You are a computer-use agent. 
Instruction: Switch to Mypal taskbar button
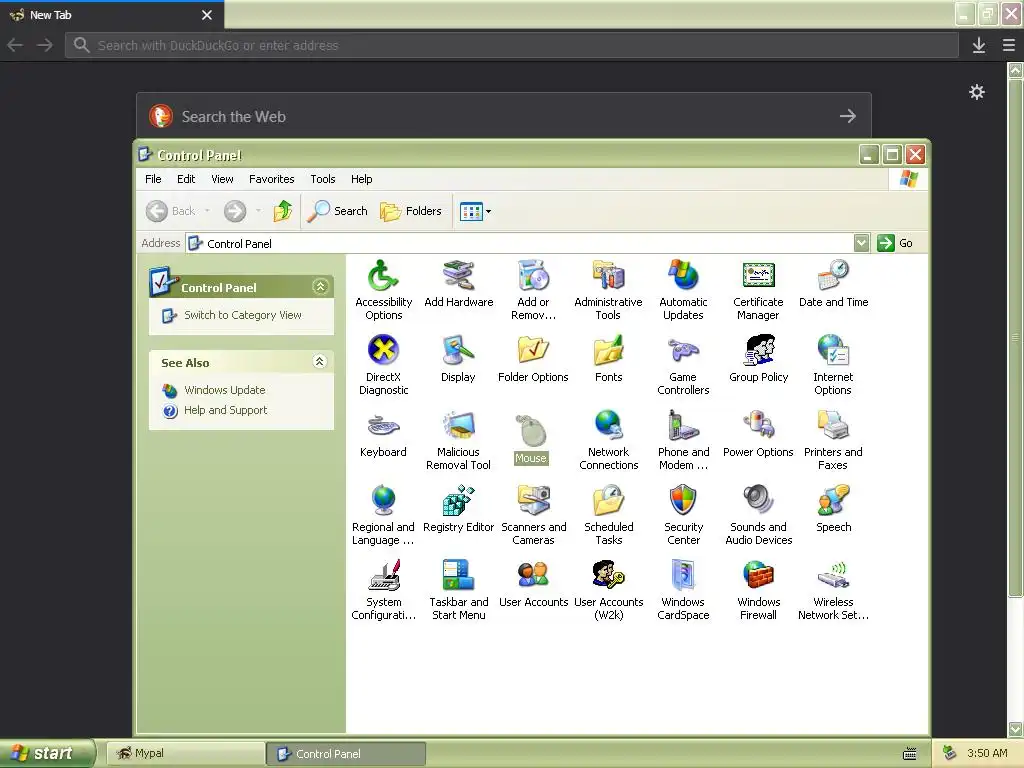[x=185, y=753]
